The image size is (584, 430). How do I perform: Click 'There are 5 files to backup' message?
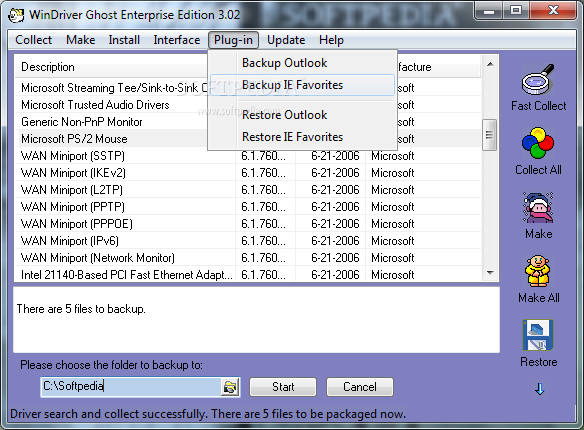click(x=81, y=309)
